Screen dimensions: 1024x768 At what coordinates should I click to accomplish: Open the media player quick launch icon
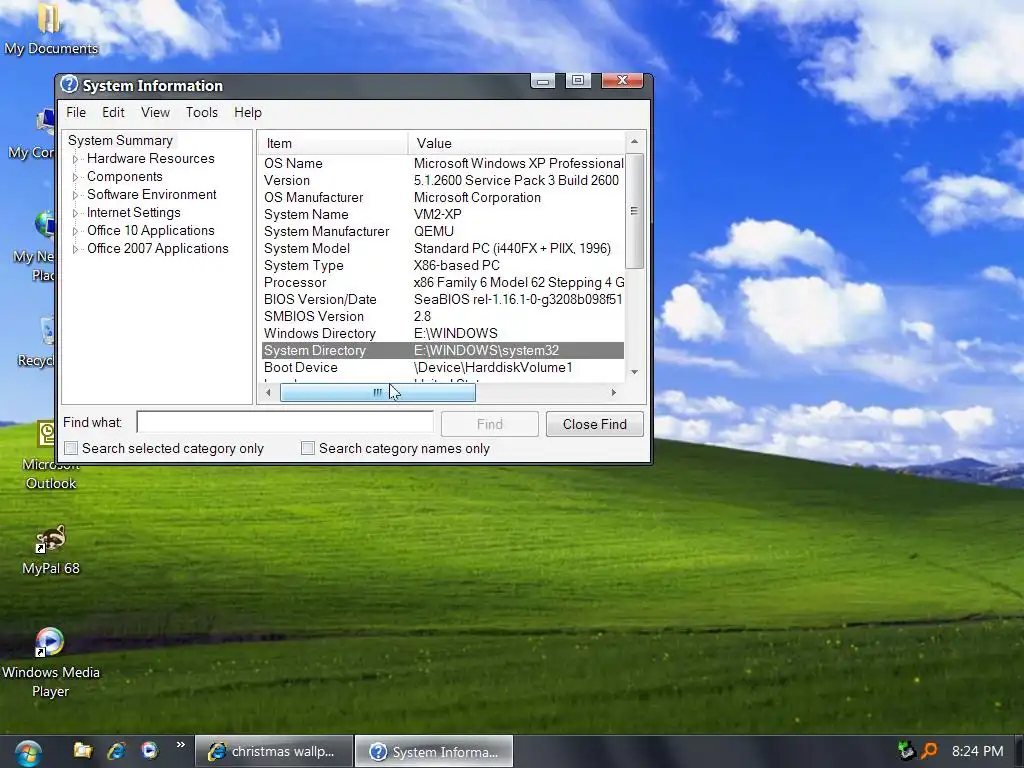[x=150, y=750]
